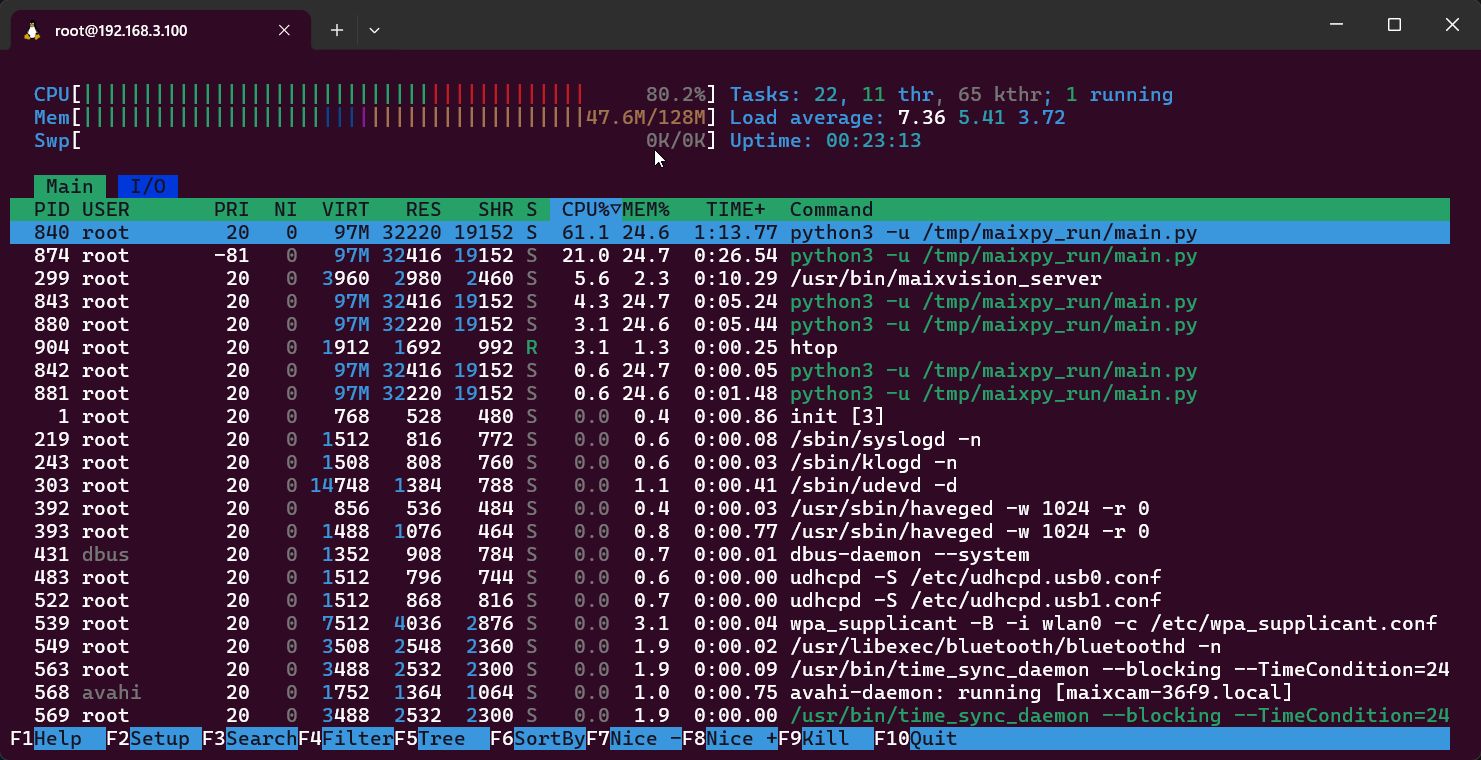This screenshot has width=1481, height=760.
Task: Click the PID column header
Action: [52, 209]
